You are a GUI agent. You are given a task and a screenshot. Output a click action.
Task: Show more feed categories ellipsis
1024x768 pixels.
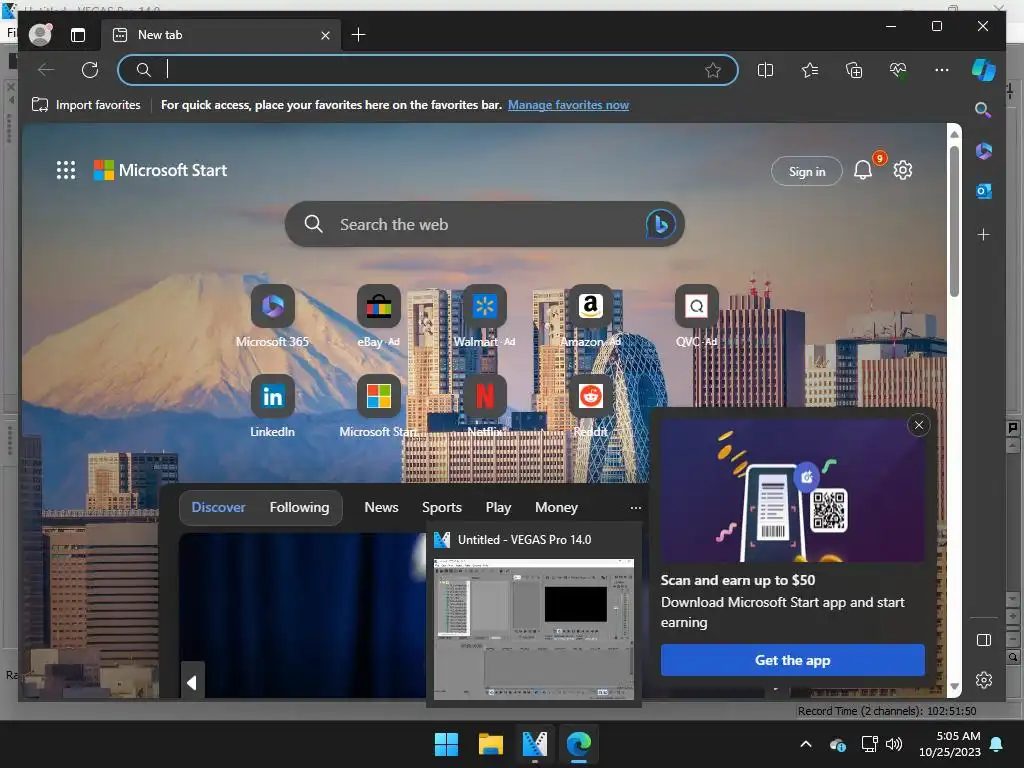[635, 507]
